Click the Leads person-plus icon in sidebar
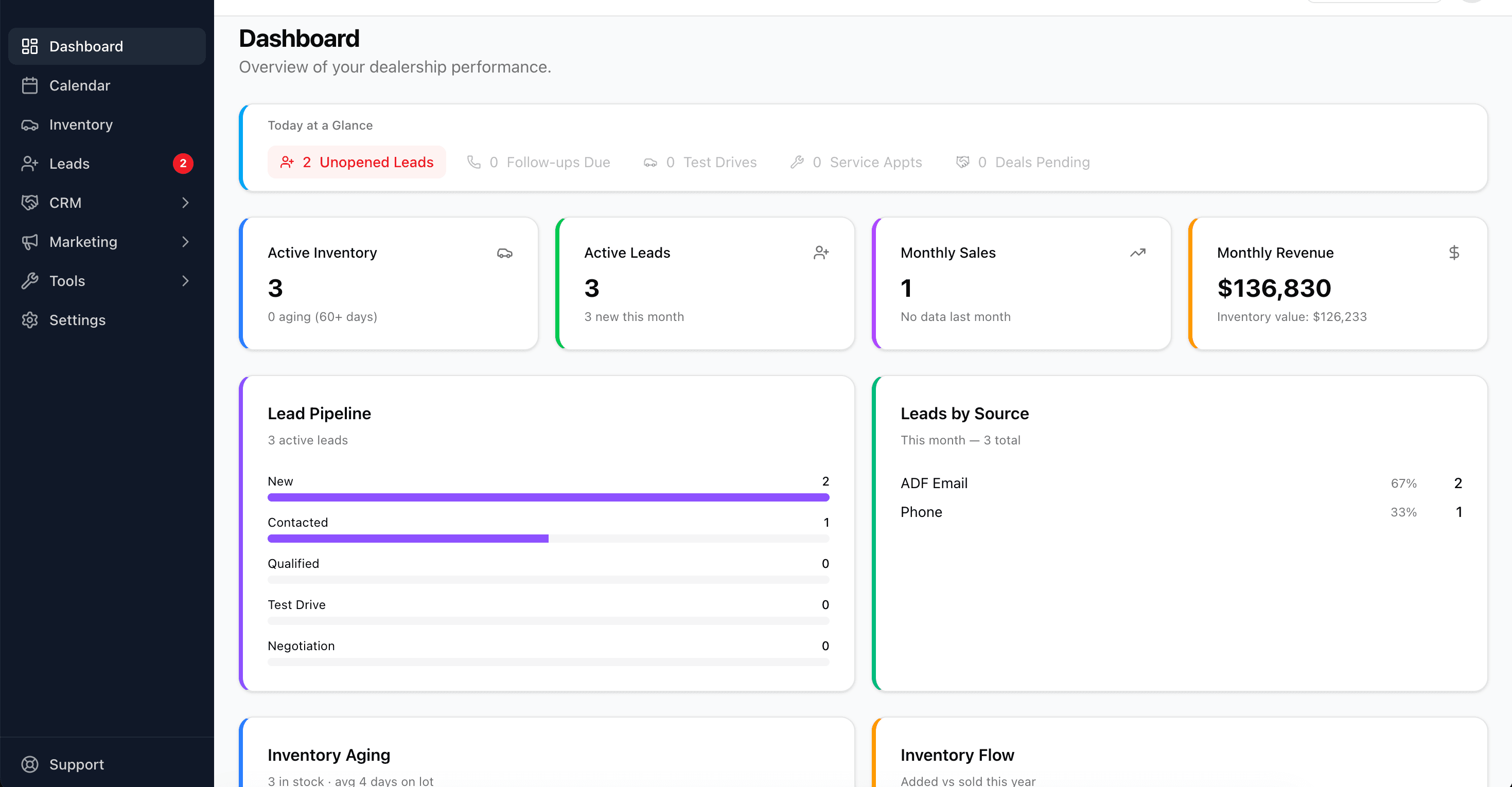 tap(30, 164)
